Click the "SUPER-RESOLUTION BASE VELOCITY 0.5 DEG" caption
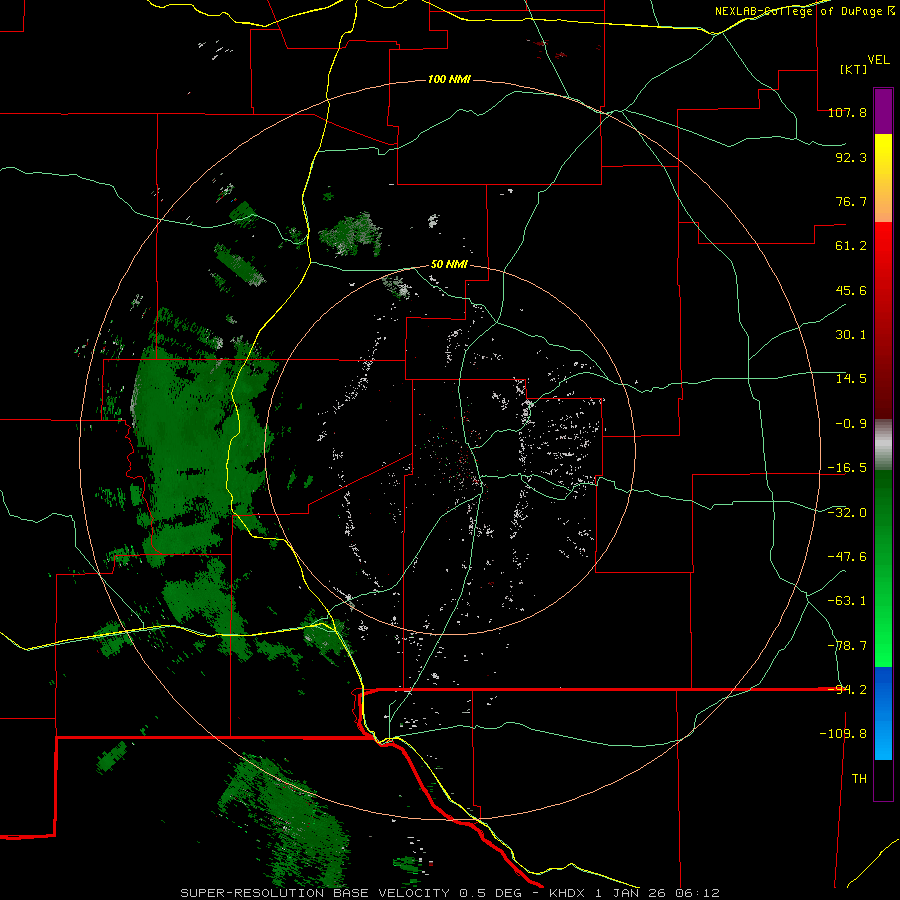 pos(351,893)
